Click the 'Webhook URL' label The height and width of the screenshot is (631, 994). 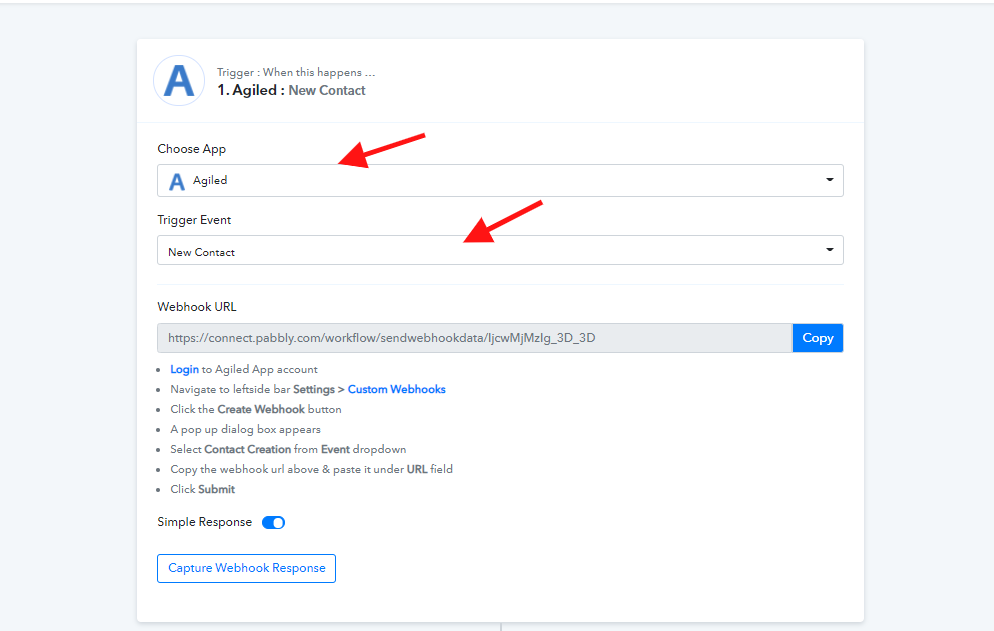[x=197, y=307]
